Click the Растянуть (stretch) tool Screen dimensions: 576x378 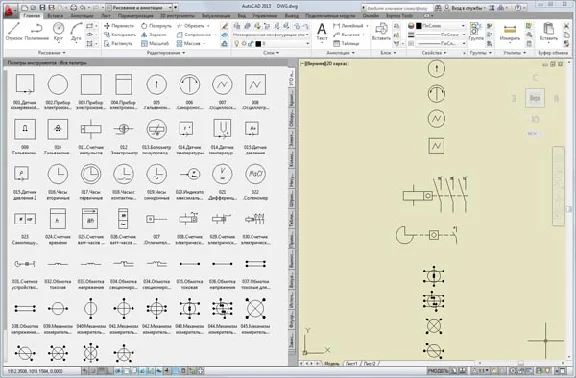pos(118,43)
